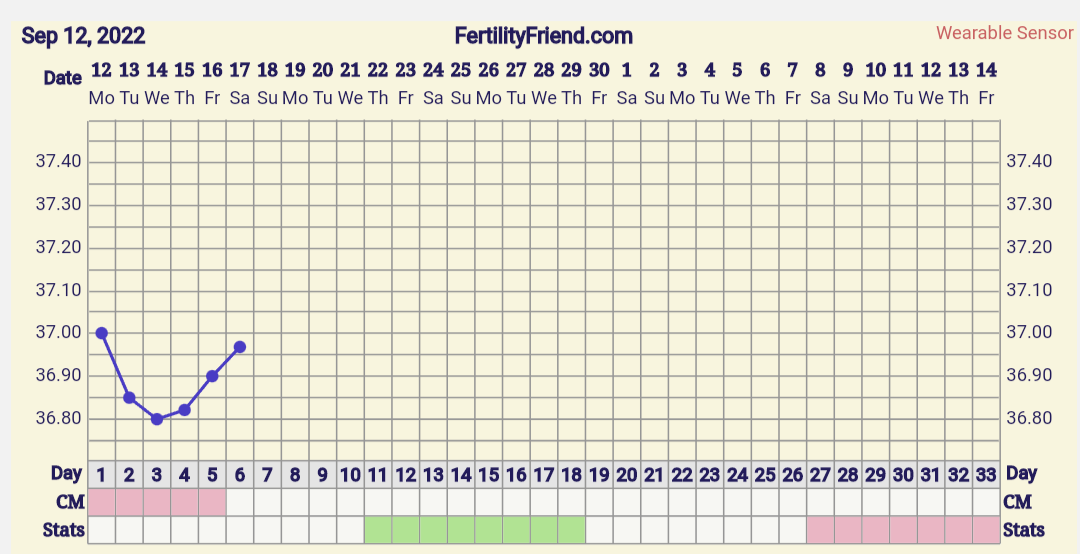Click the green Stats cell under cycle day 11

pyautogui.click(x=378, y=529)
